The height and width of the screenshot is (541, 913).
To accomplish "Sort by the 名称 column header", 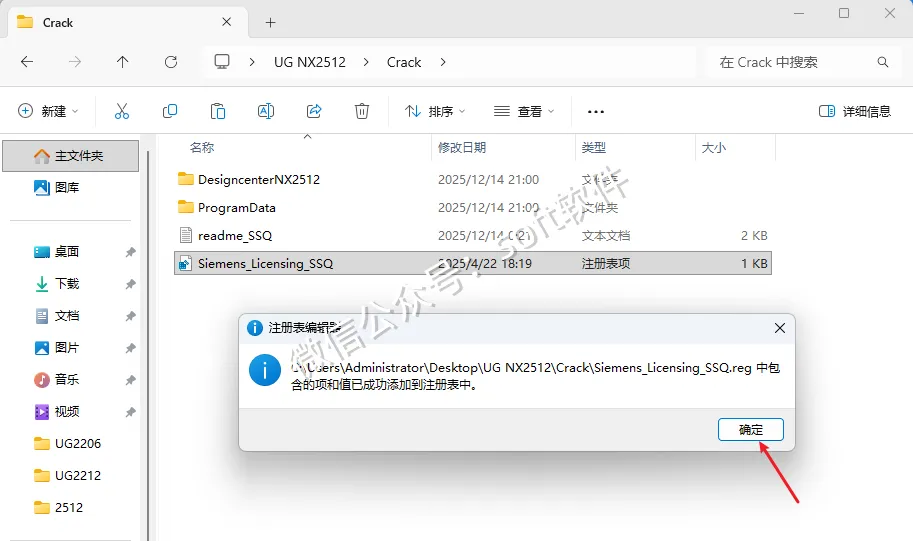I will coord(202,147).
